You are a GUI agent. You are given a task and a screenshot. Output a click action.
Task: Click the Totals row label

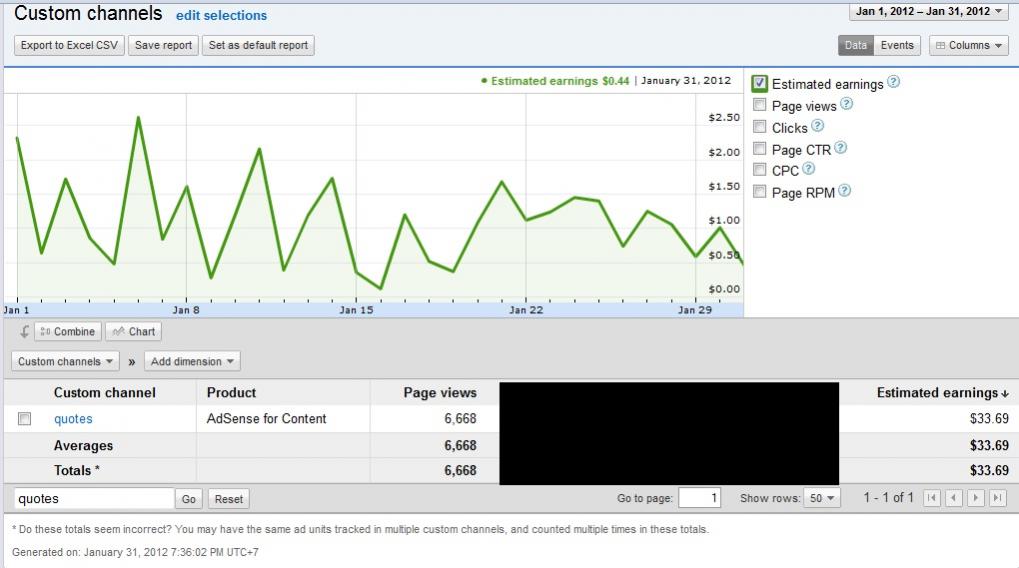77,471
